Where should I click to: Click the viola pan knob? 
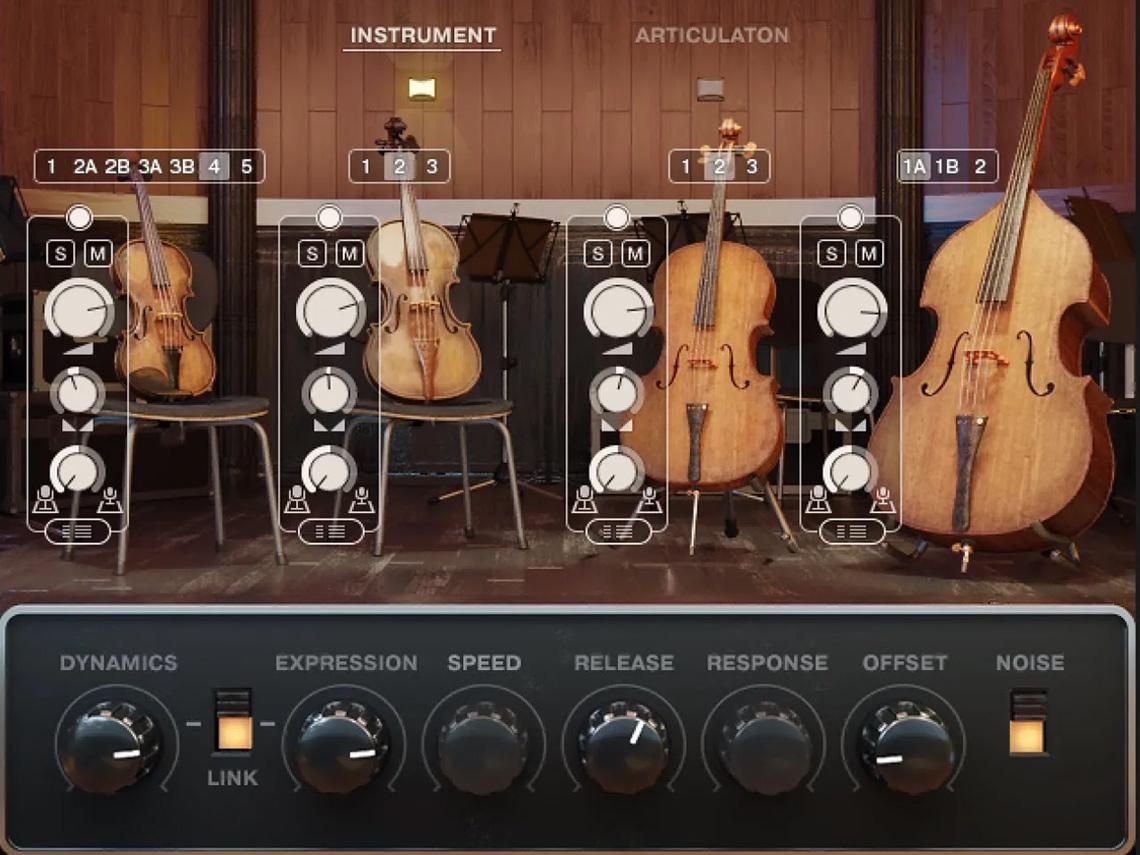coord(329,392)
